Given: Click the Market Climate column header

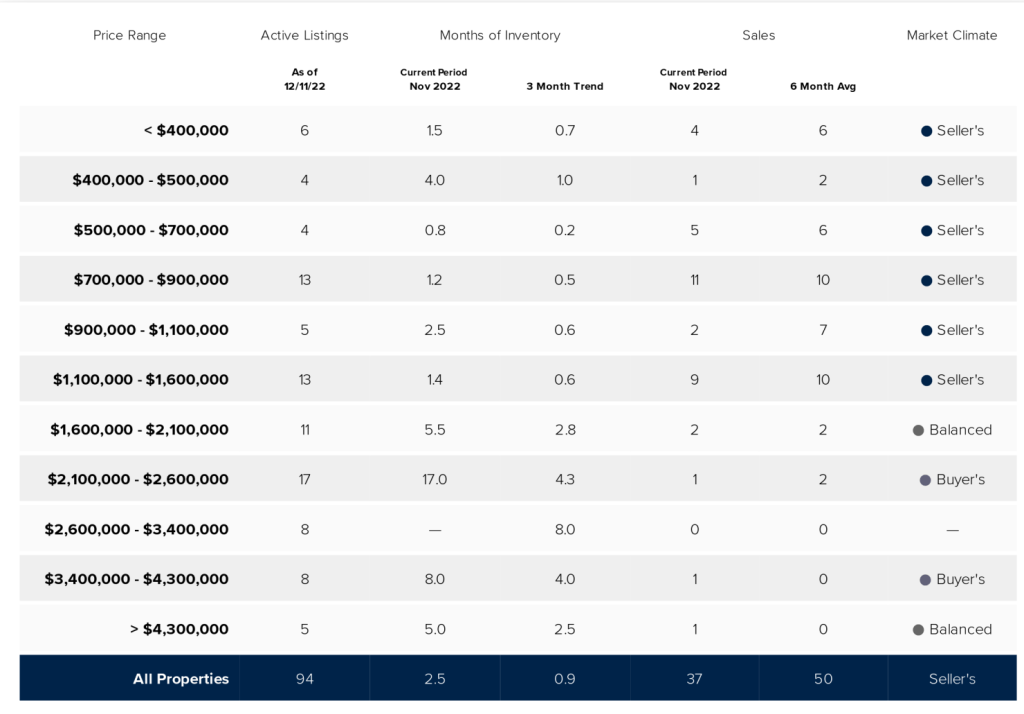Looking at the screenshot, I should (951, 35).
